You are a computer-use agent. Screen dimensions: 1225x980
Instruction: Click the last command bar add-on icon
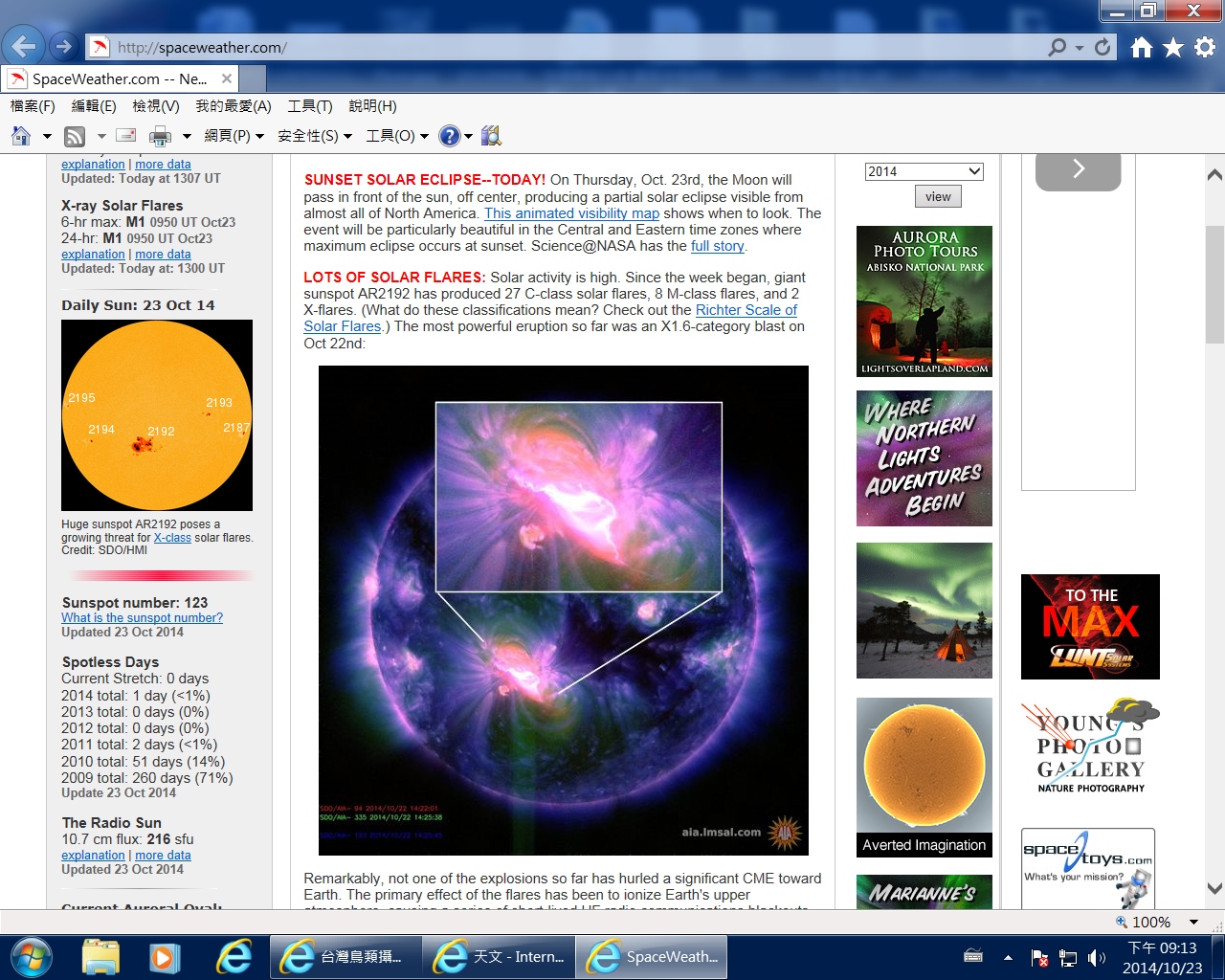(491, 136)
